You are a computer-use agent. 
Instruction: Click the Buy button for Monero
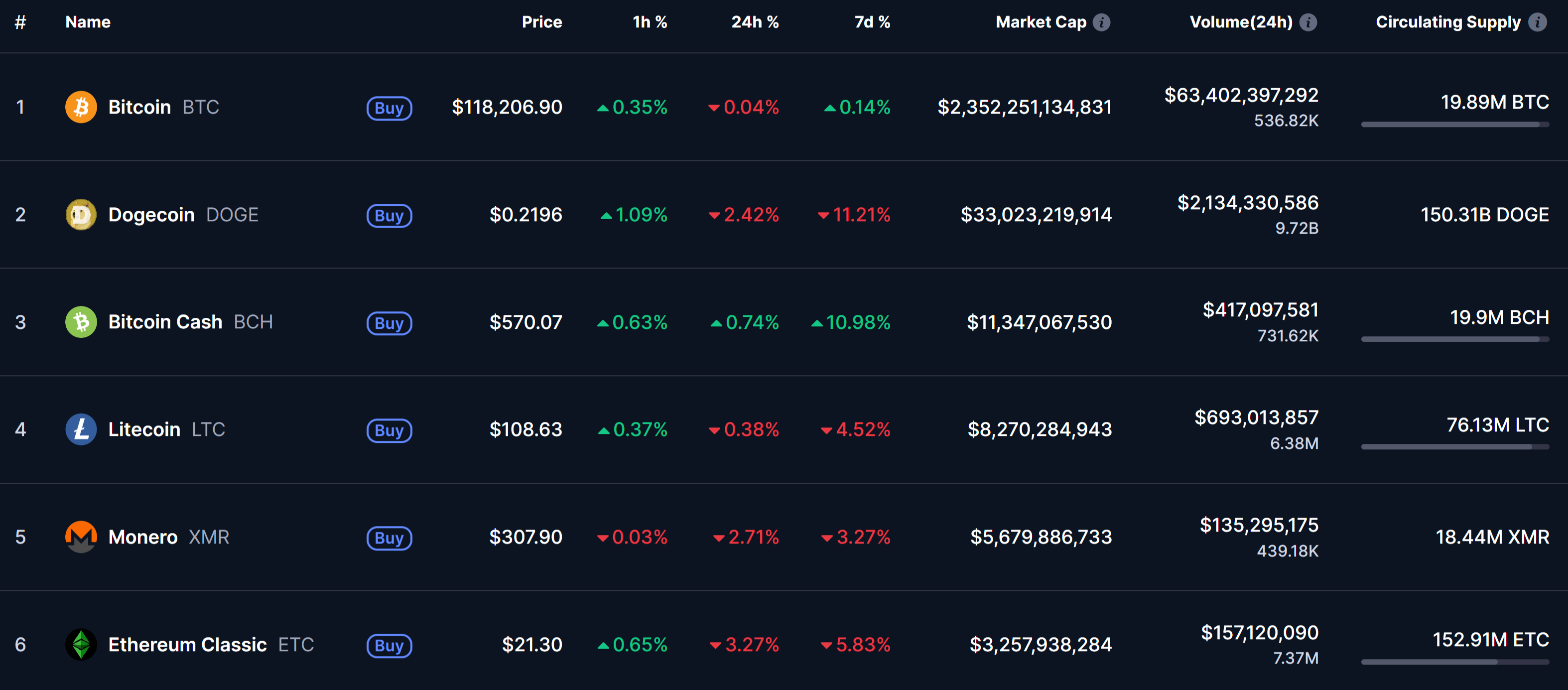click(x=390, y=539)
